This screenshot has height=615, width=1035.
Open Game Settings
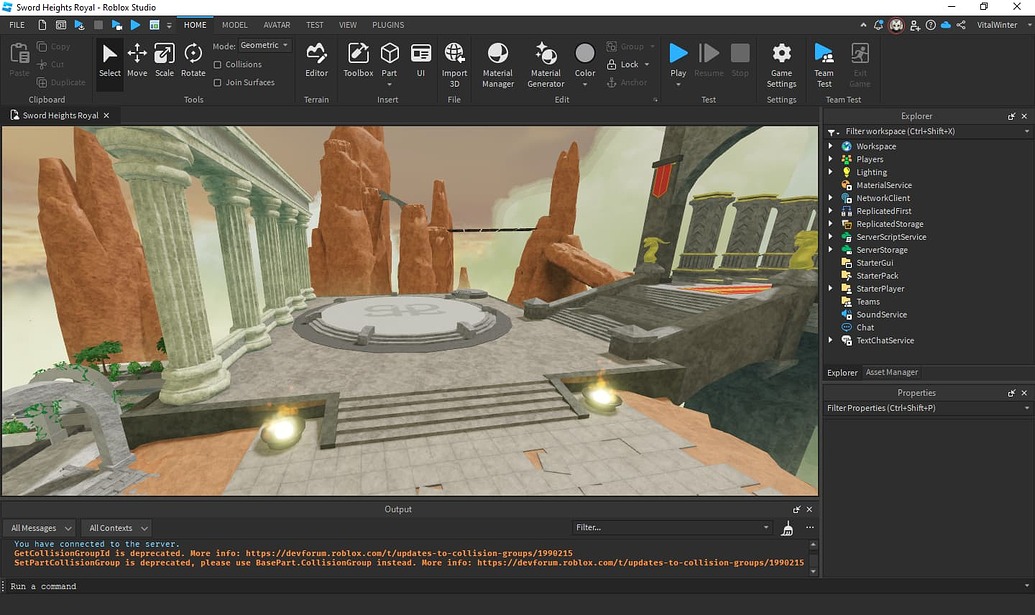(x=781, y=60)
